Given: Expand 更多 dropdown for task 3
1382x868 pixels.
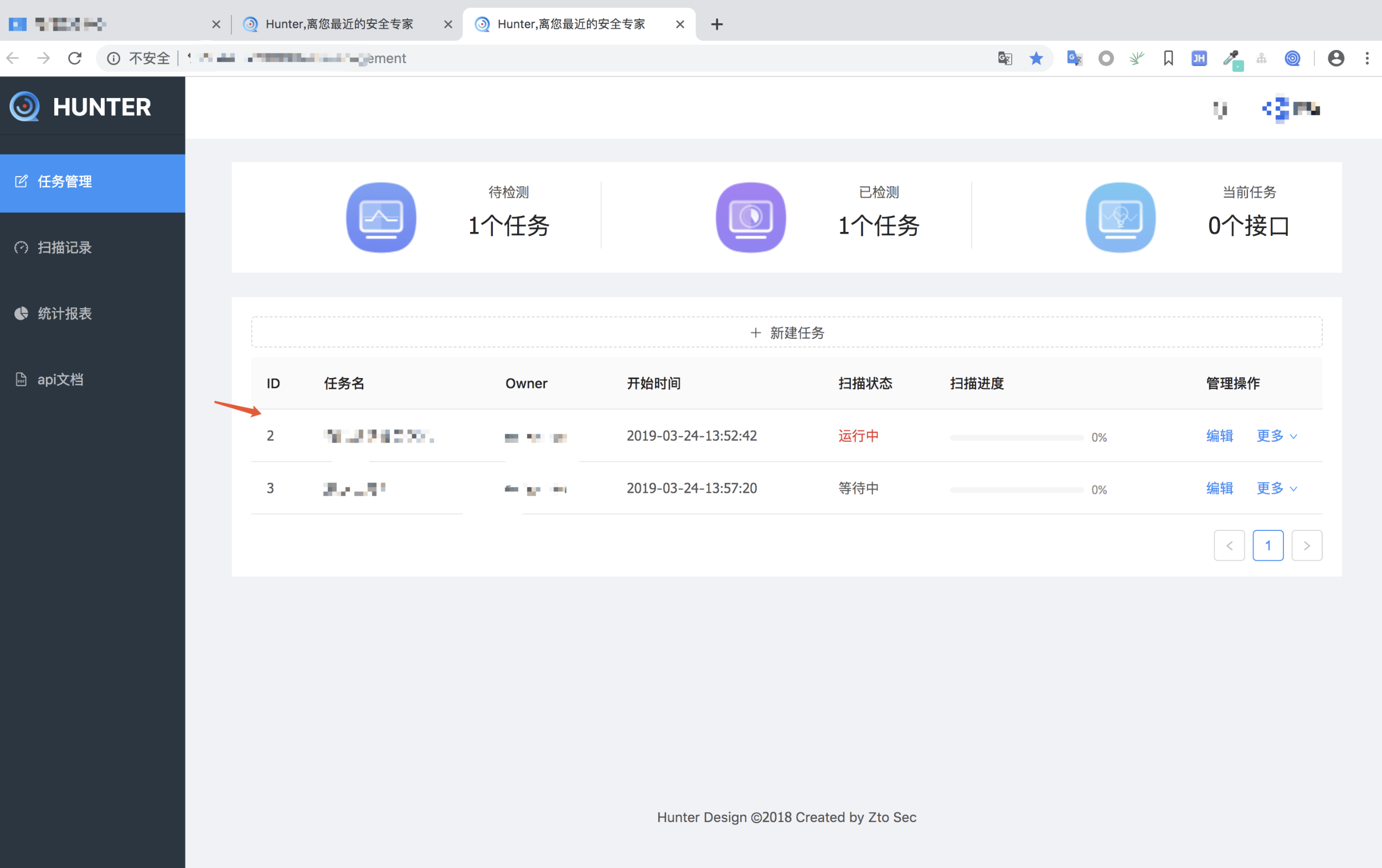Looking at the screenshot, I should point(1276,488).
